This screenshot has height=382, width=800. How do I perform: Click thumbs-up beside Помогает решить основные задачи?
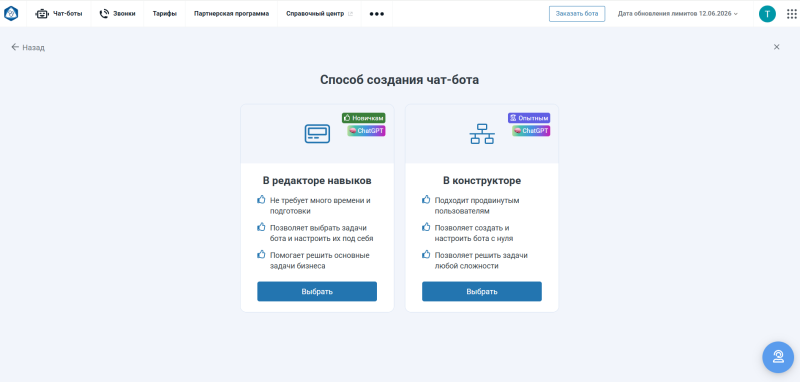(261, 254)
